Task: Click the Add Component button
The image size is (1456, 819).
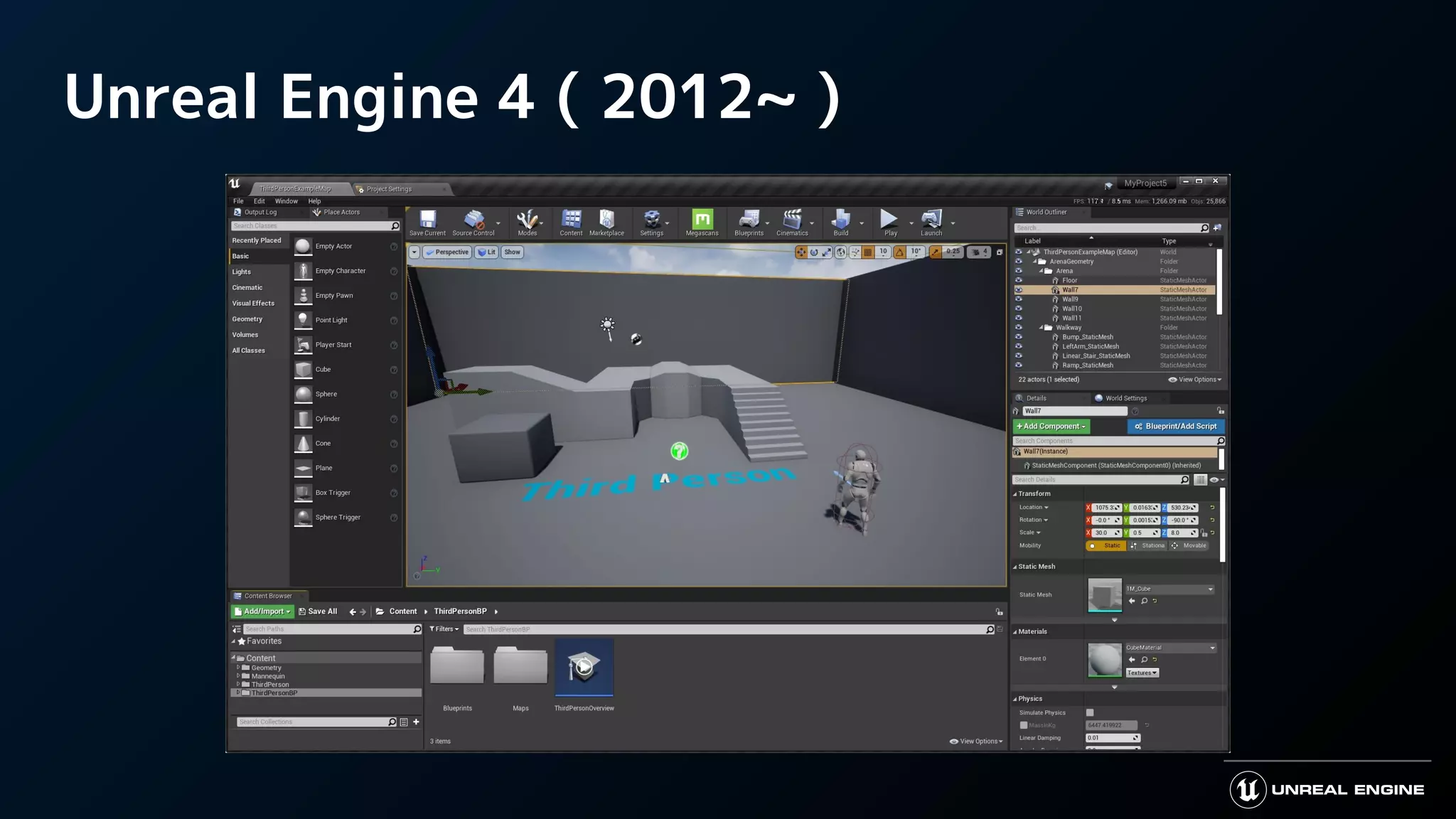Action: coord(1051,427)
